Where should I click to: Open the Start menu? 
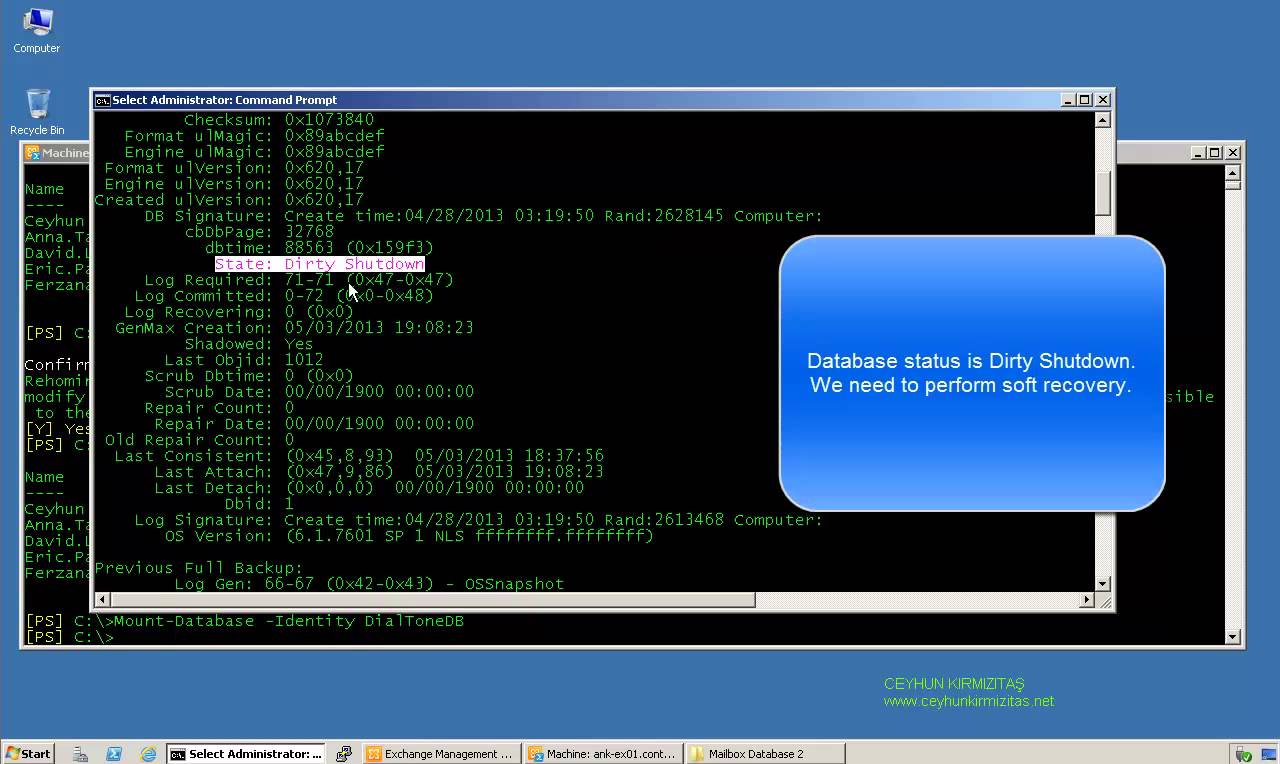pos(27,753)
